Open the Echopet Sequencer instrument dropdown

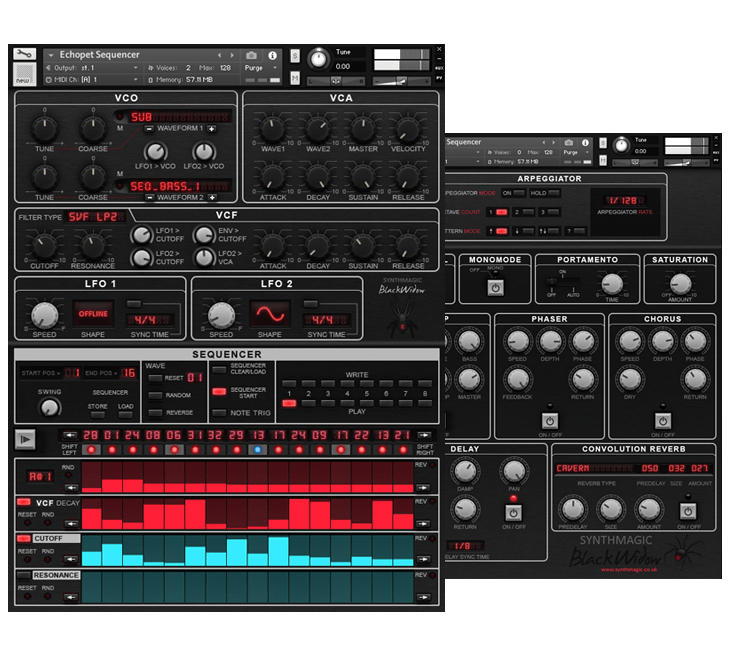[51, 55]
